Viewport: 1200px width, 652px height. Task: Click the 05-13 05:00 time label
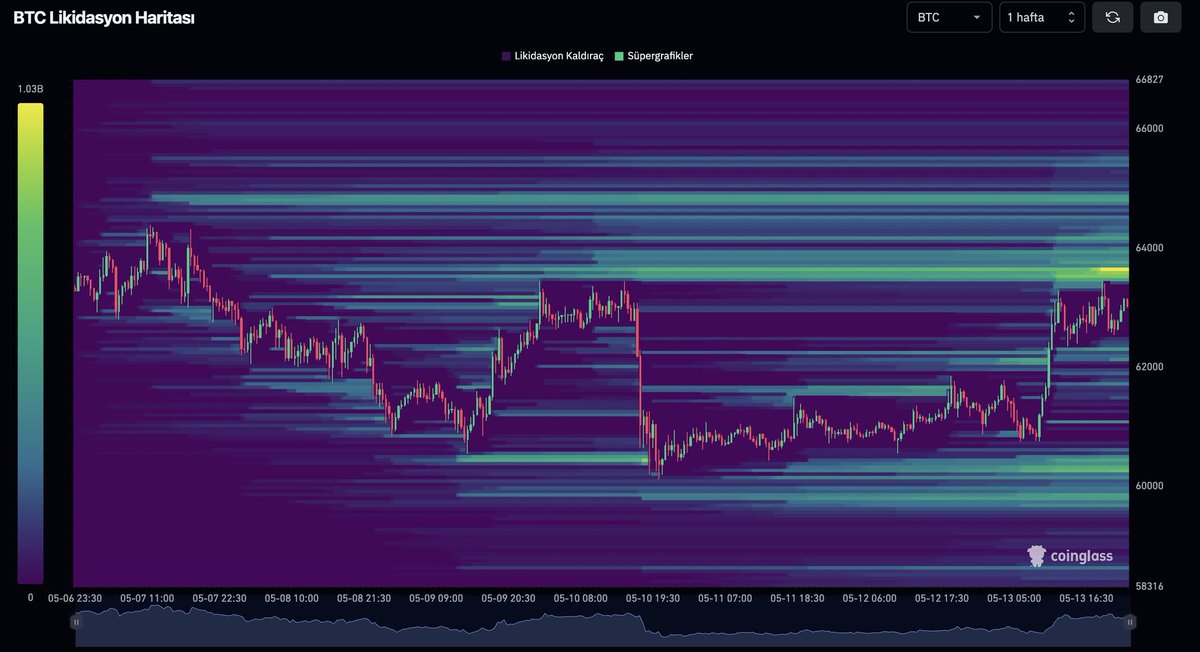point(1014,598)
